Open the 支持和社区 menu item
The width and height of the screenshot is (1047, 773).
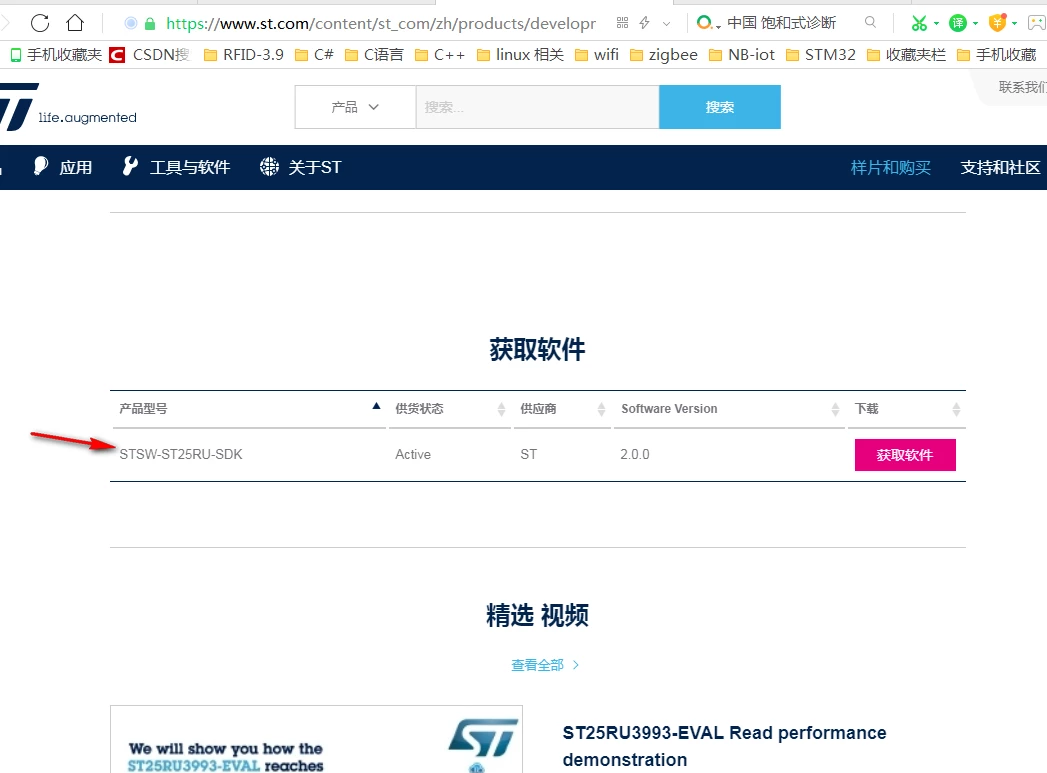(x=1000, y=168)
